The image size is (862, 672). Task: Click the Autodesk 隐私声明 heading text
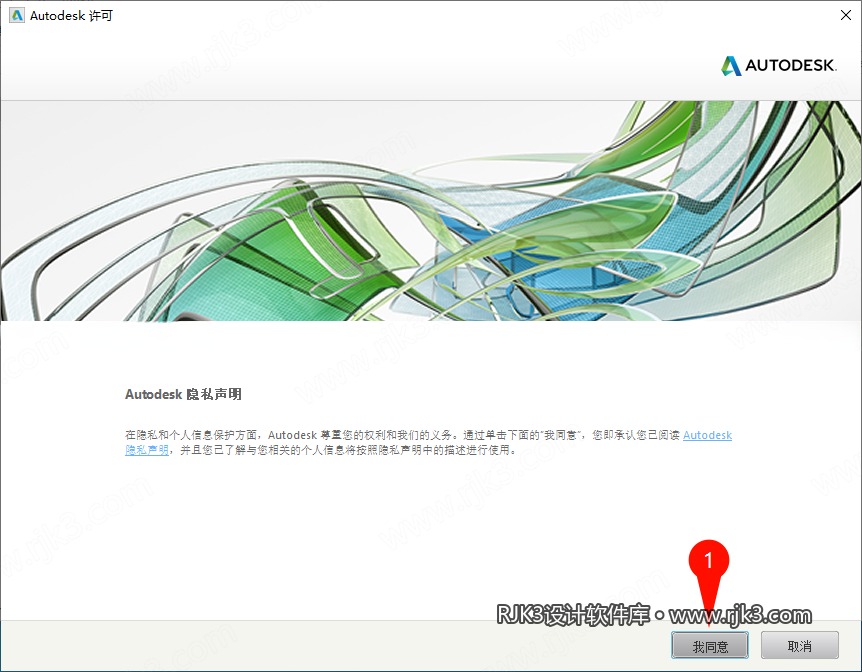click(183, 394)
